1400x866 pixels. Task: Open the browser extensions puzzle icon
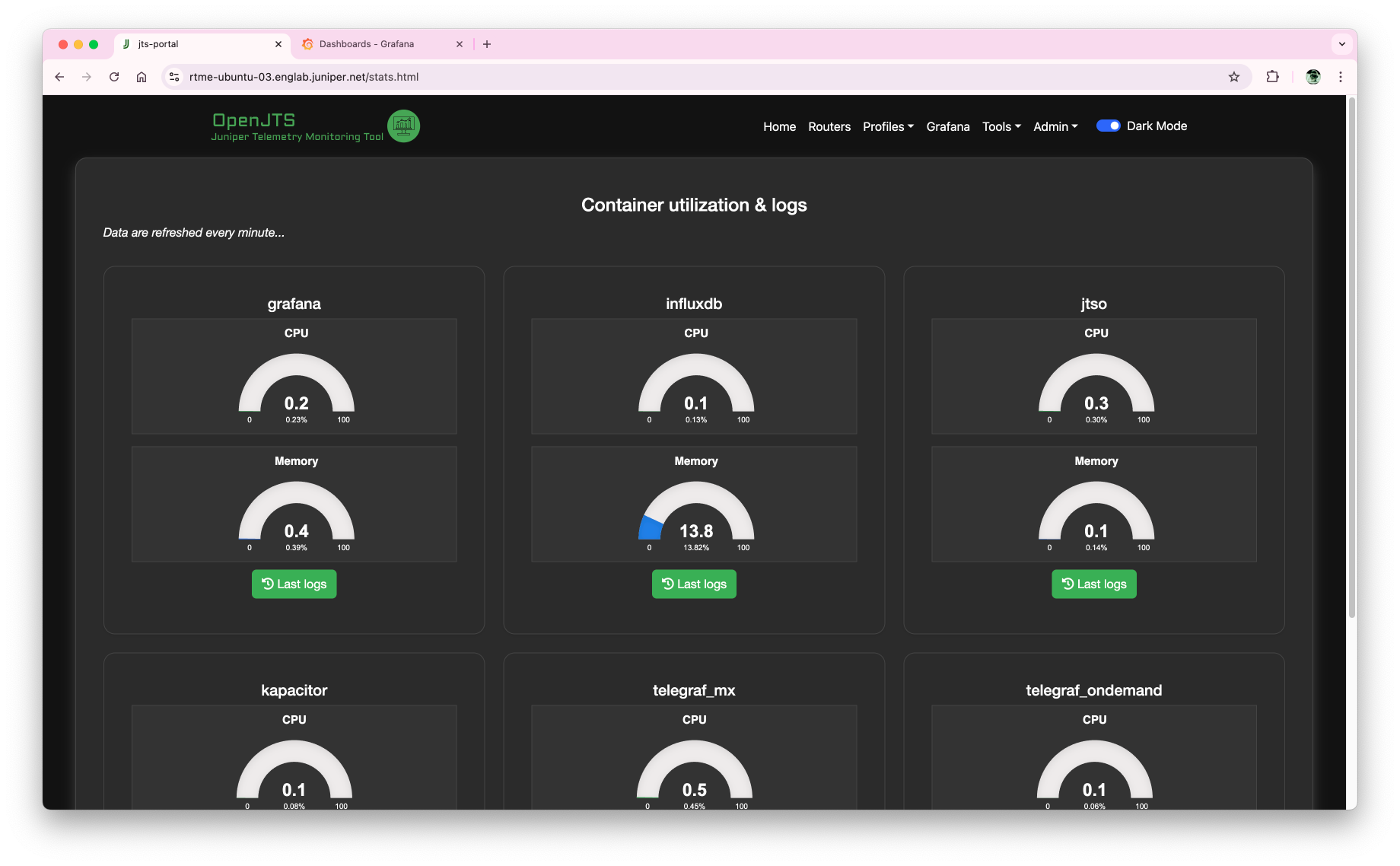(x=1272, y=77)
